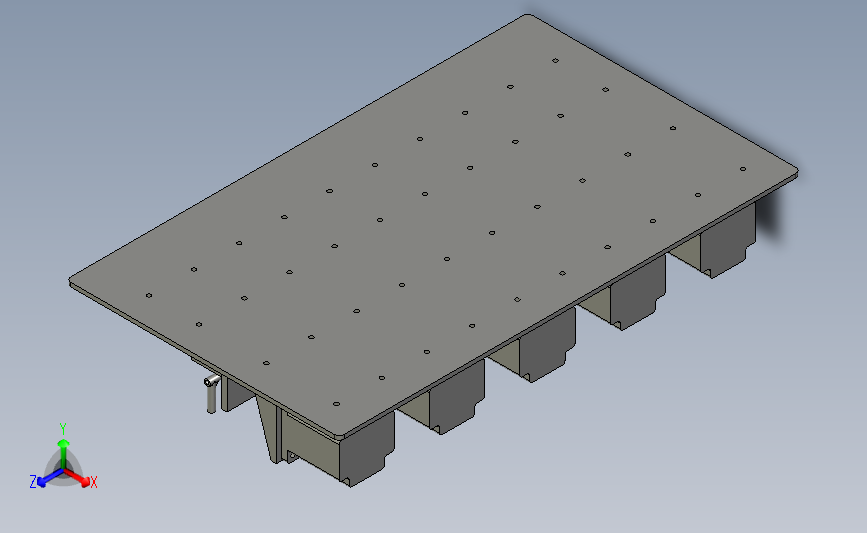
Task: Select the large flat top plate of the model
Action: point(434,225)
